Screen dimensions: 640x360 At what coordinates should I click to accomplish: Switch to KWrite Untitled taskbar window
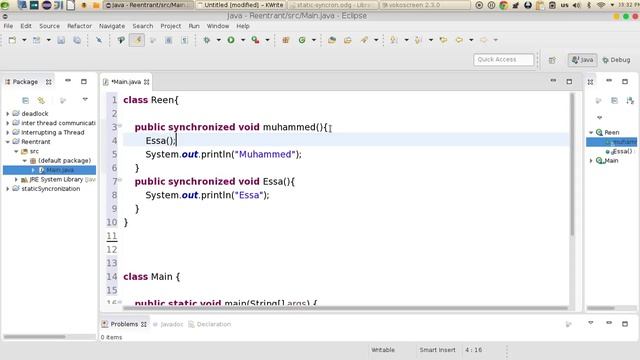coord(240,5)
